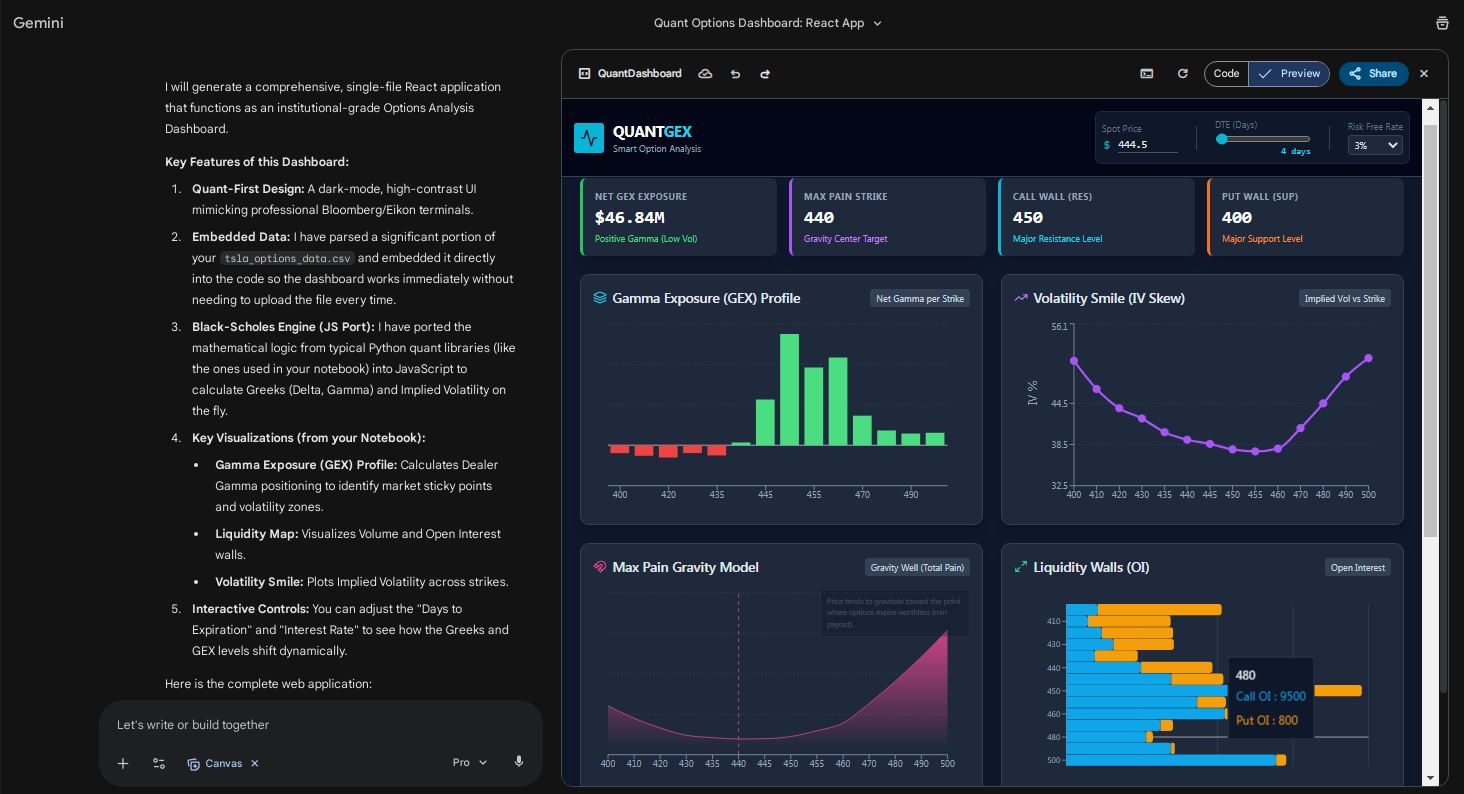Image resolution: width=1464 pixels, height=794 pixels.
Task: Click the Volatility Smile trend icon
Action: coord(1021,297)
